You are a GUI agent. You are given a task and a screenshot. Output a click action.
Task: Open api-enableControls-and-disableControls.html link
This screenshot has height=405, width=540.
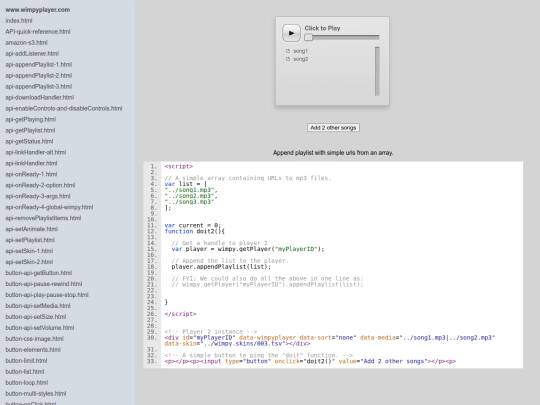pos(64,108)
